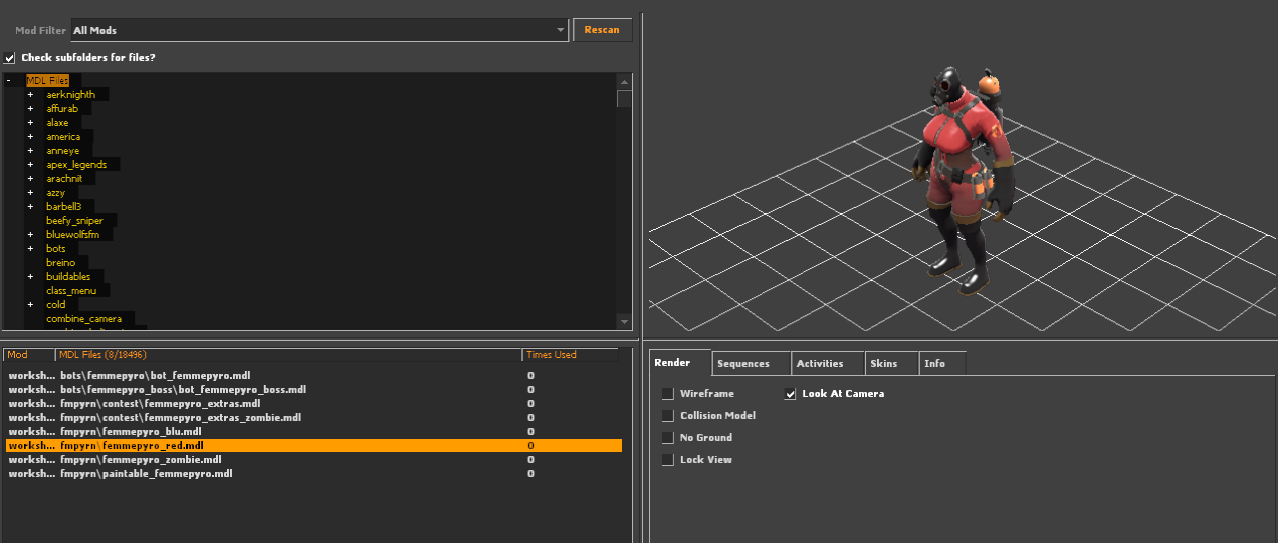The height and width of the screenshot is (543, 1278).
Task: Sort by Times Used column header
Action: pyautogui.click(x=570, y=355)
